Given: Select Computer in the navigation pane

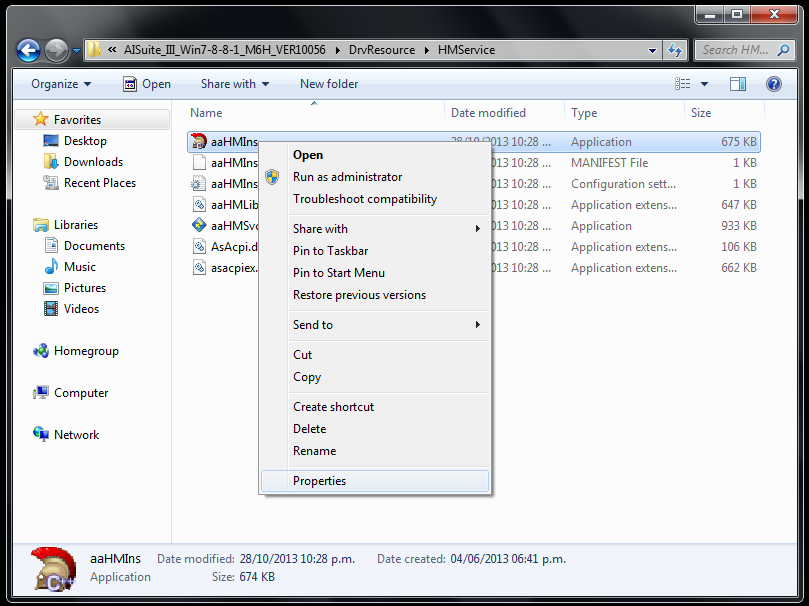Looking at the screenshot, I should tap(80, 393).
